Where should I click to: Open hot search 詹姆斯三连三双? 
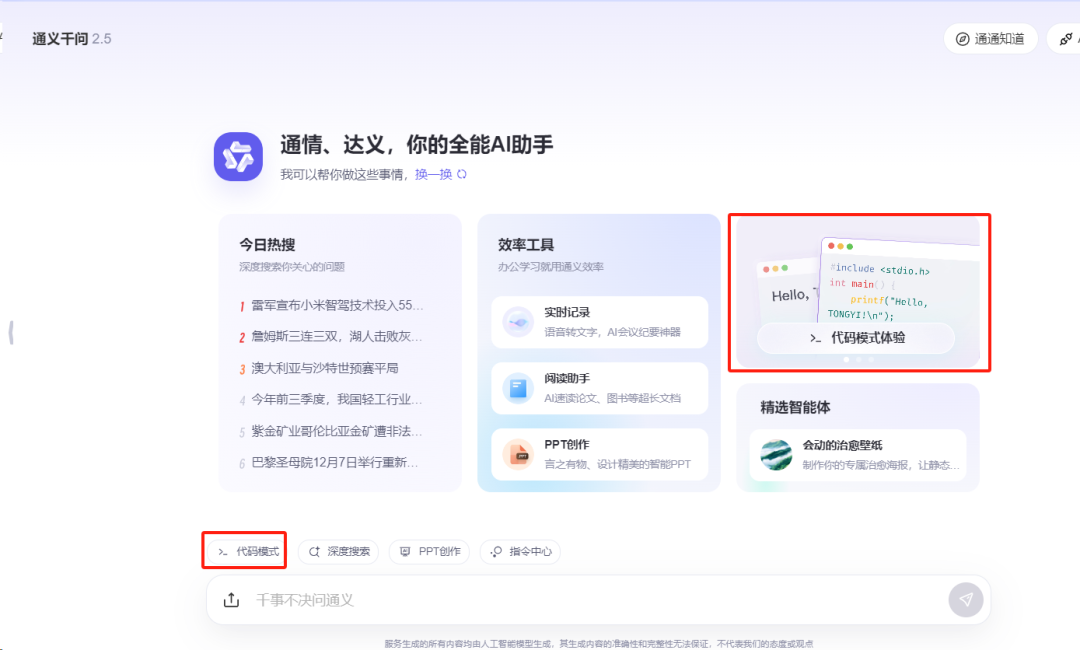[x=337, y=336]
